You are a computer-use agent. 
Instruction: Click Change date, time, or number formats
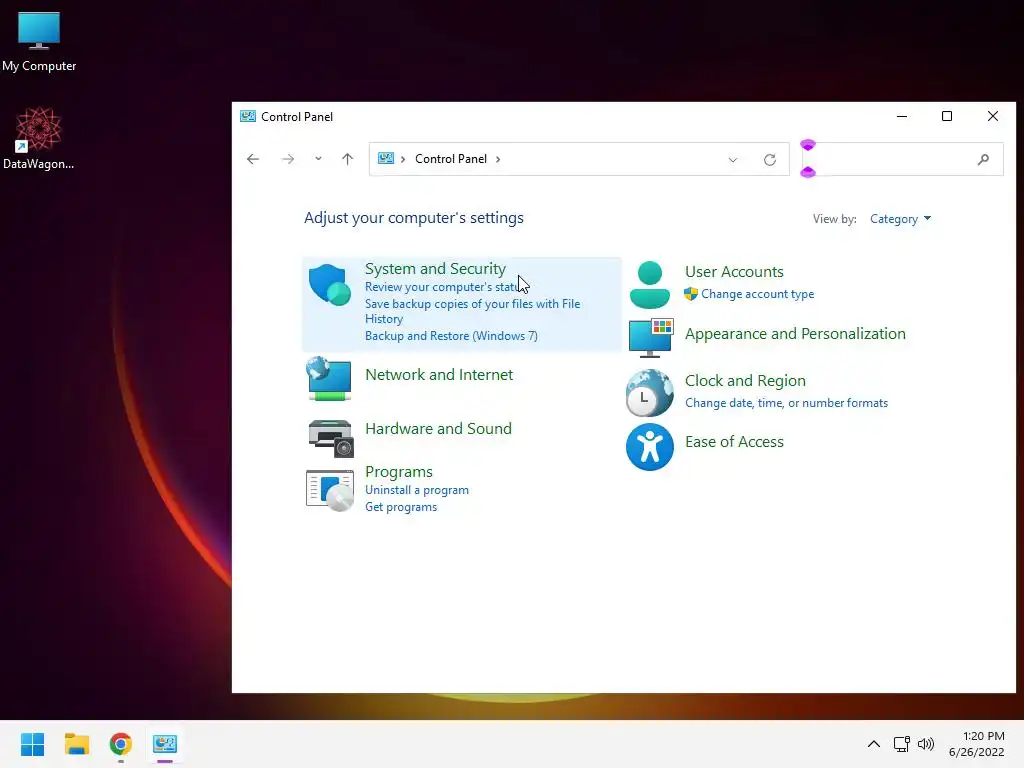click(x=786, y=403)
